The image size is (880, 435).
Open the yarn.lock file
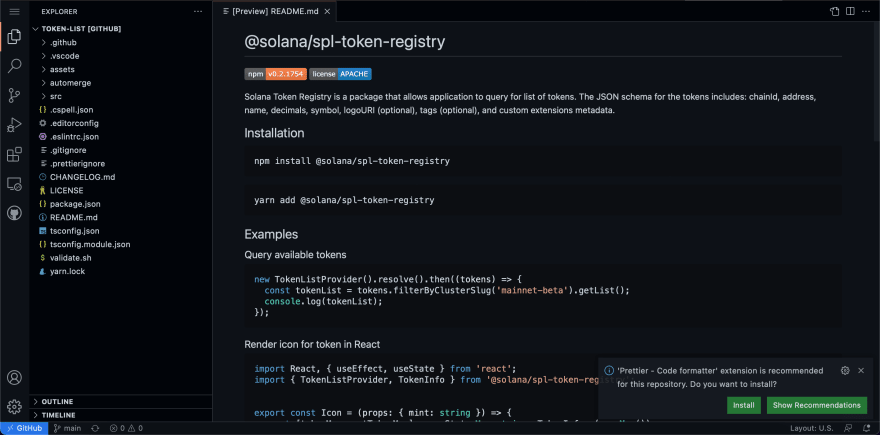pos(121,272)
